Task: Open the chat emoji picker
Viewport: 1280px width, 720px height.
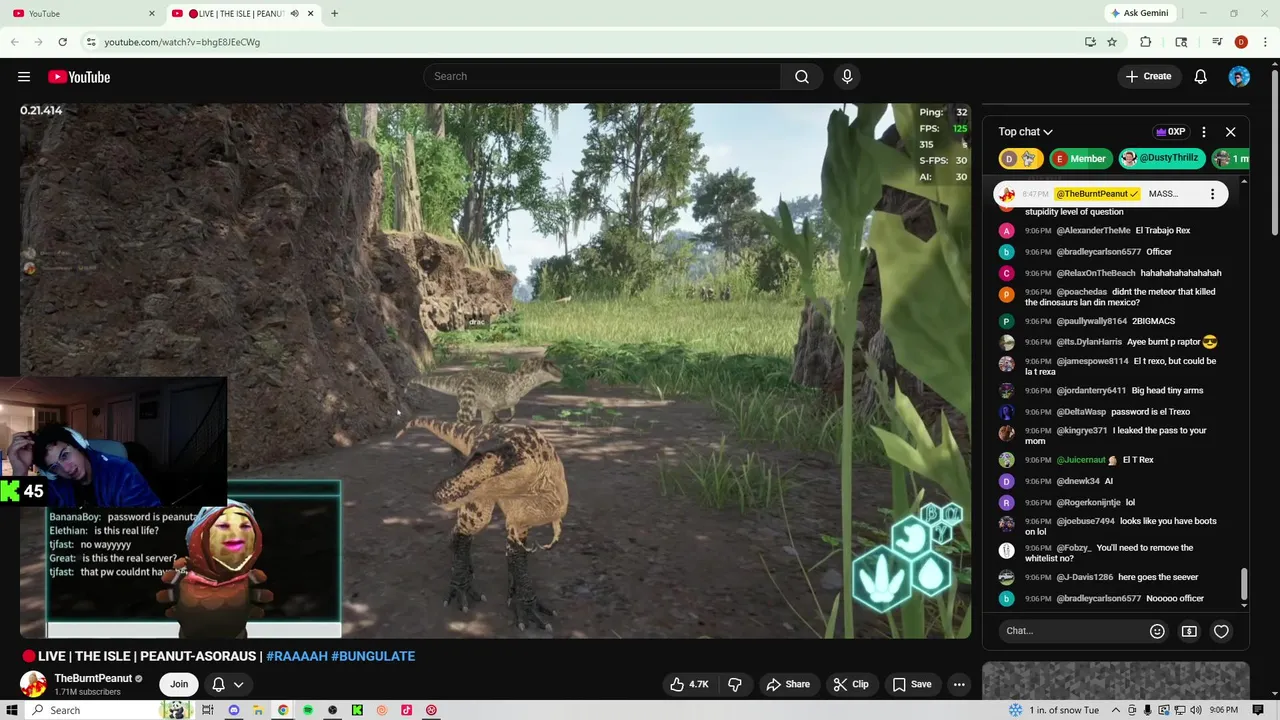Action: coord(1157,631)
